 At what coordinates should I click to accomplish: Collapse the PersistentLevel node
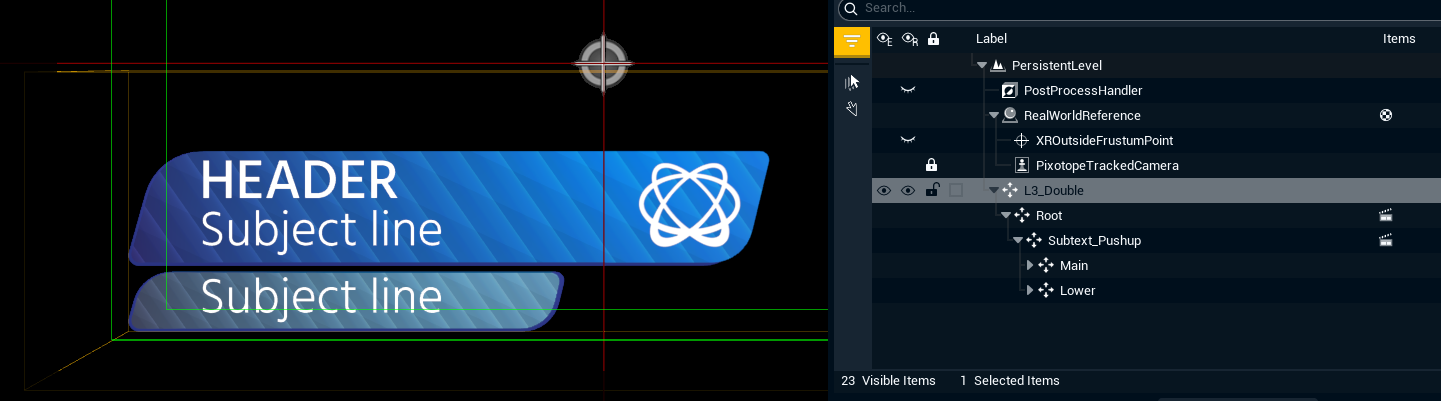pos(982,66)
